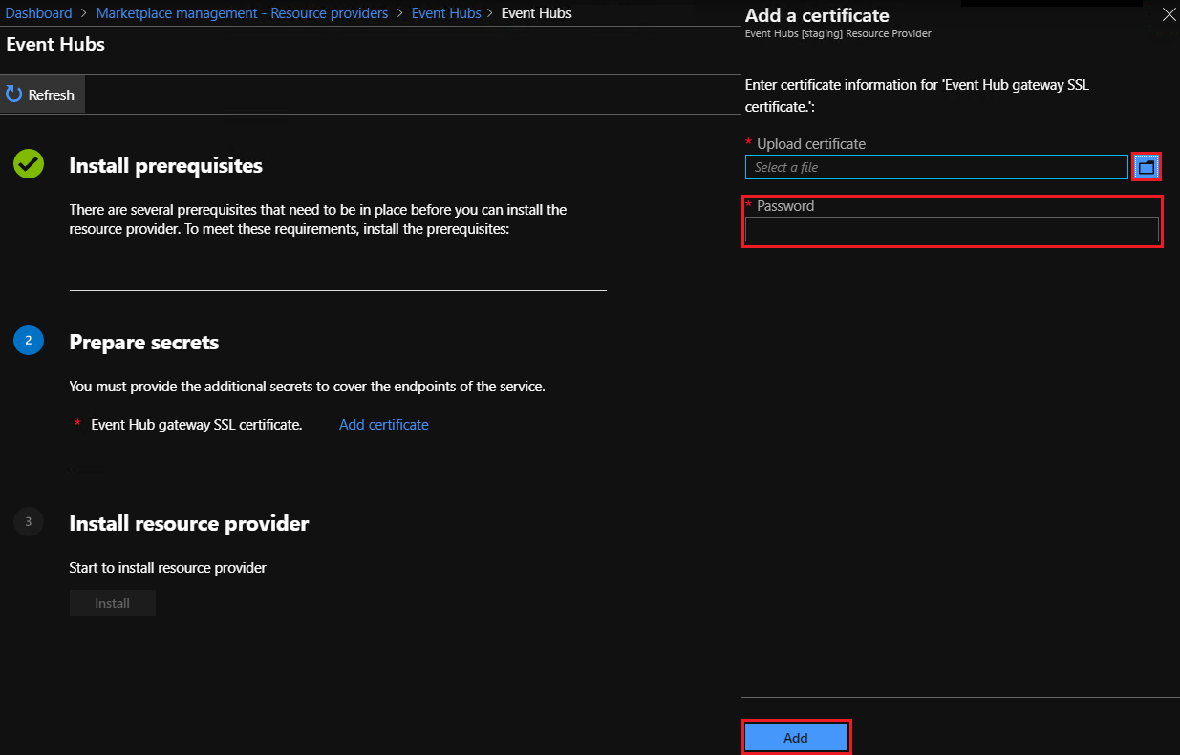Click the red asterisk beside Password
Image resolution: width=1180 pixels, height=755 pixels.
[x=748, y=205]
